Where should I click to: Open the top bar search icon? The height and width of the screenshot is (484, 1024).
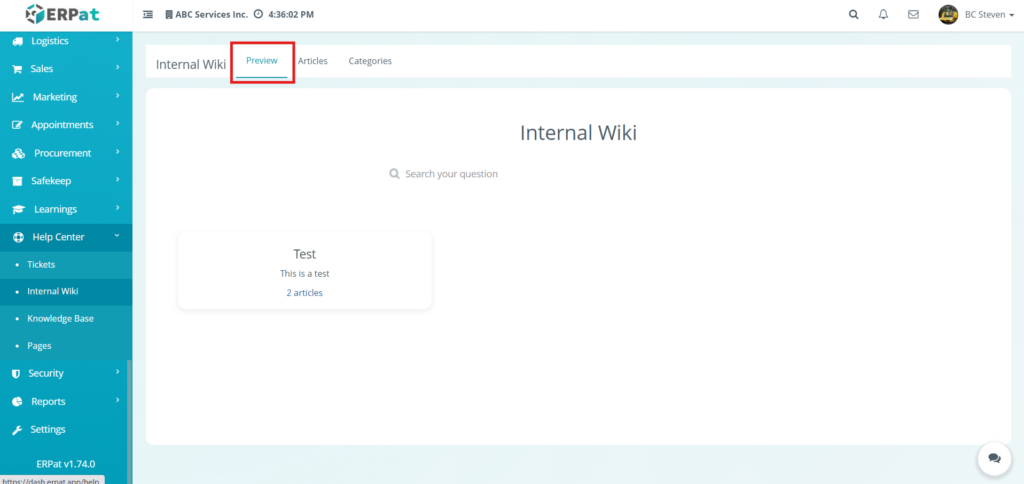pos(854,14)
